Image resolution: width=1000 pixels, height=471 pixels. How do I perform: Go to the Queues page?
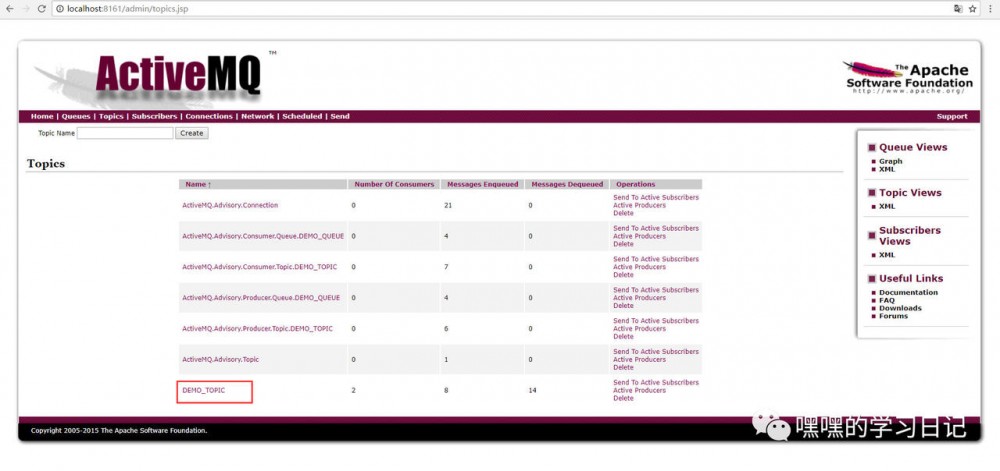(76, 117)
